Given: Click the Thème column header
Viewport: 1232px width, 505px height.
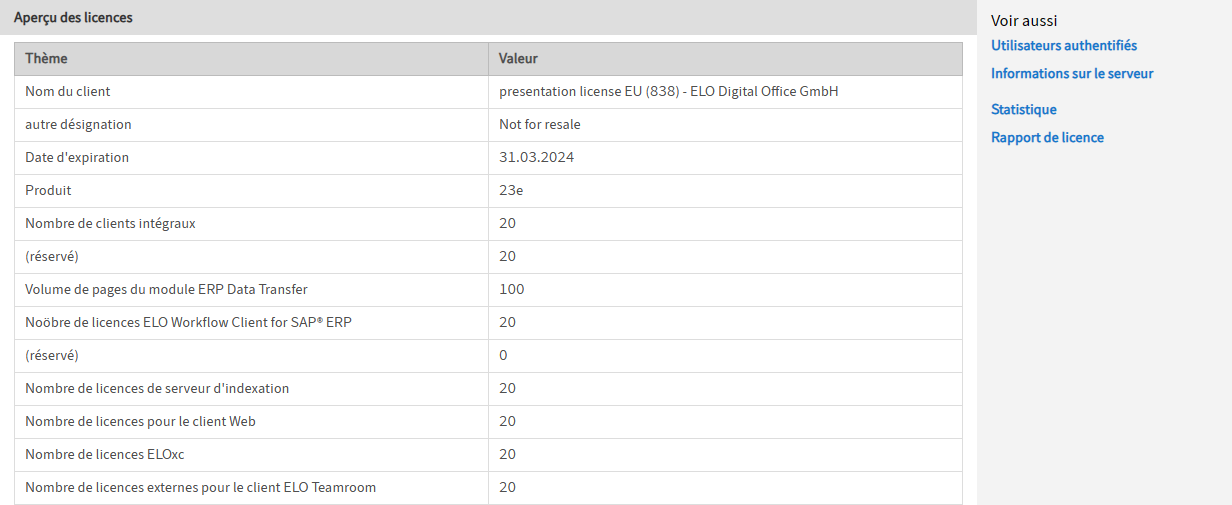Looking at the screenshot, I should coord(251,59).
